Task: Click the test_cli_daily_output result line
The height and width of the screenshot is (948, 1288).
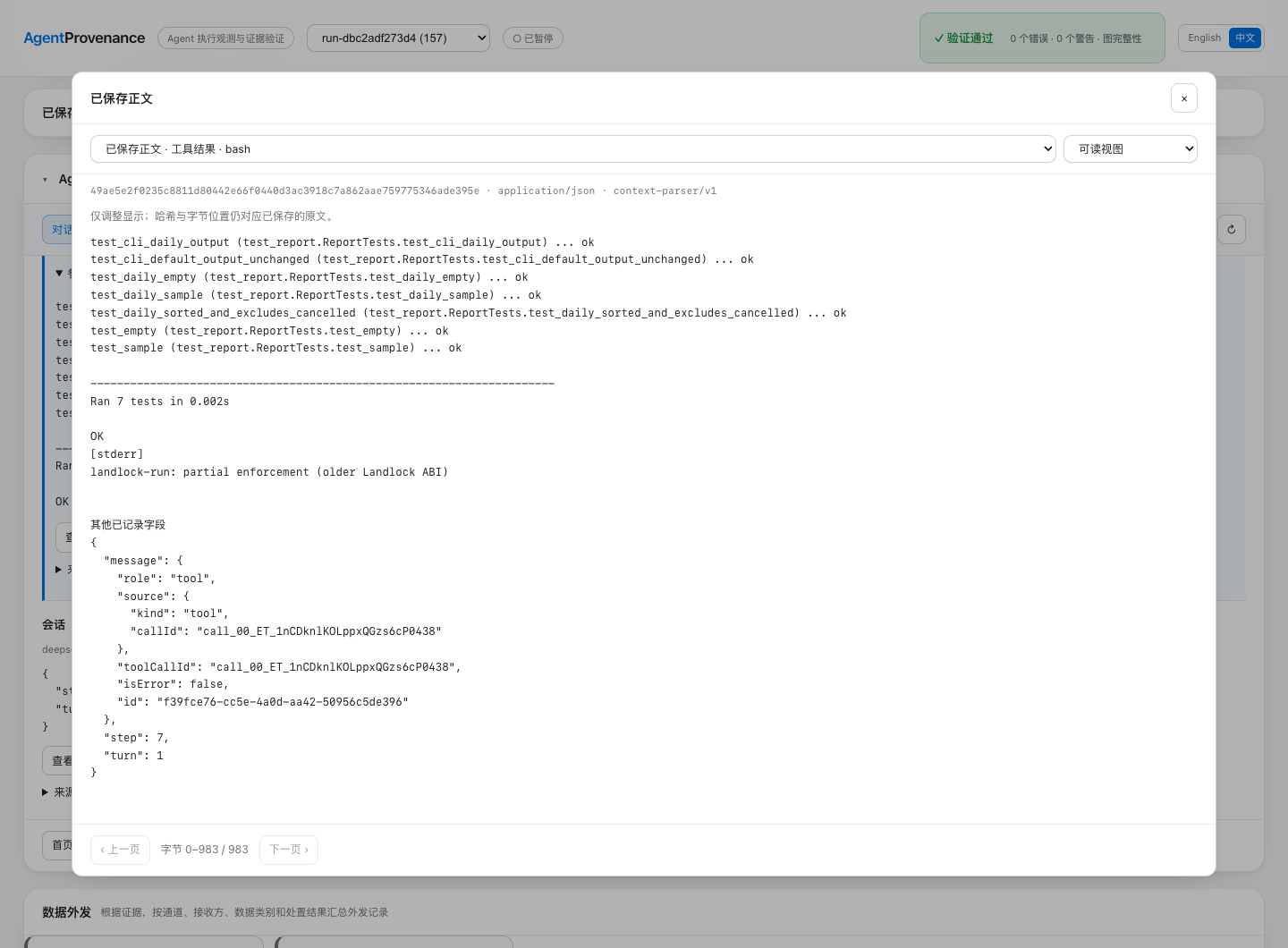Action: (343, 242)
